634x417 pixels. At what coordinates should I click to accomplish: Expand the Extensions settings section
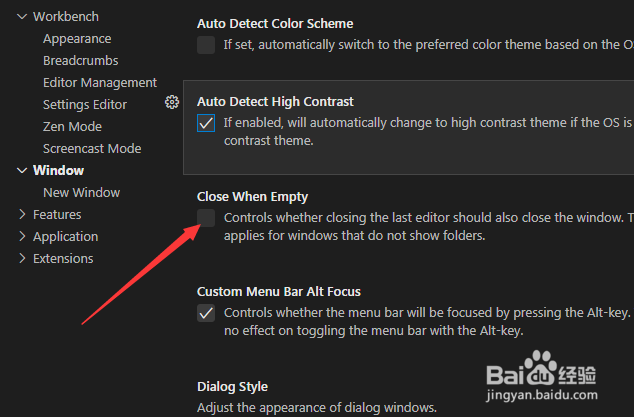23,259
